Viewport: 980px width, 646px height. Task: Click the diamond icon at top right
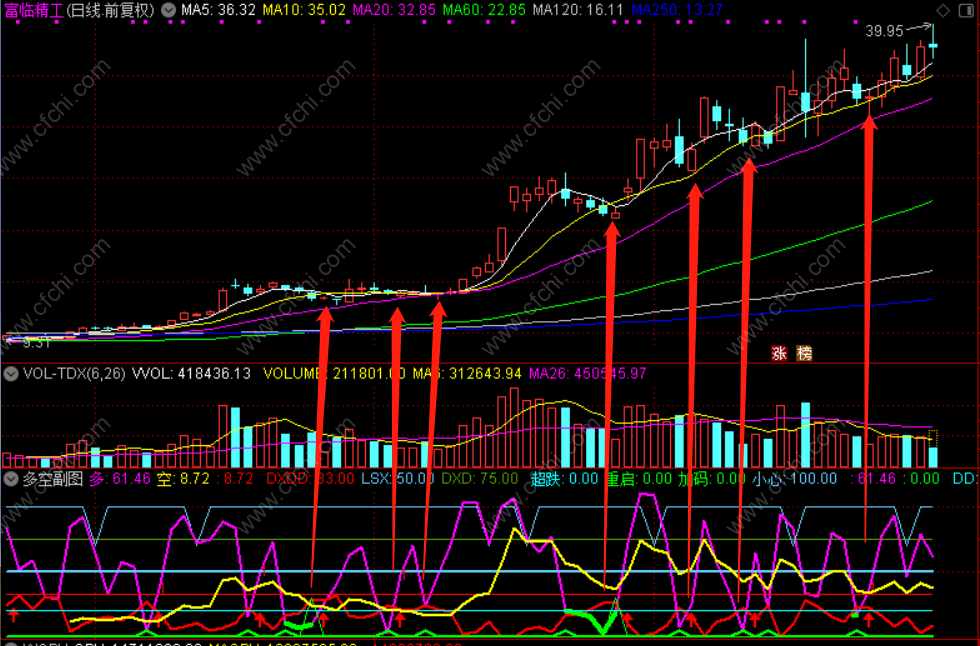pyautogui.click(x=942, y=11)
